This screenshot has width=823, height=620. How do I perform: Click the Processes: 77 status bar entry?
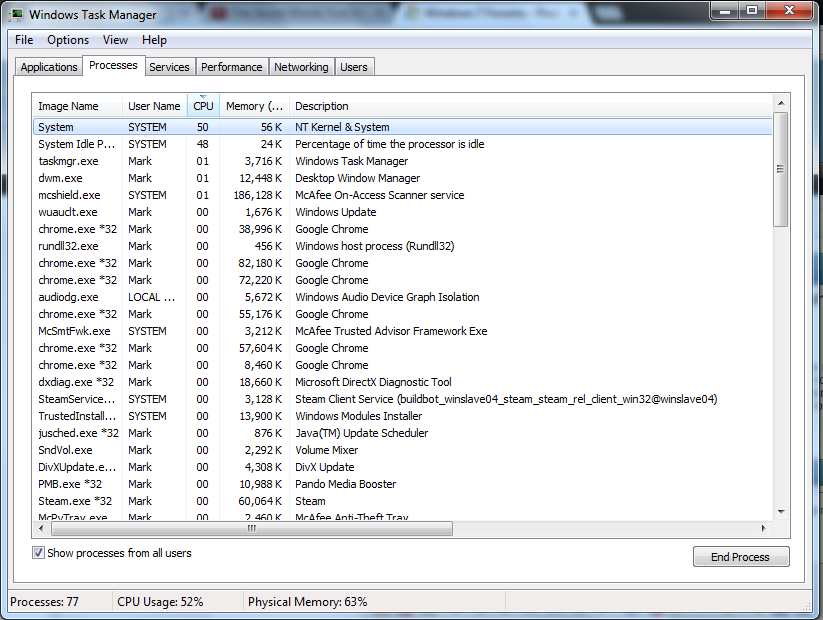44,602
